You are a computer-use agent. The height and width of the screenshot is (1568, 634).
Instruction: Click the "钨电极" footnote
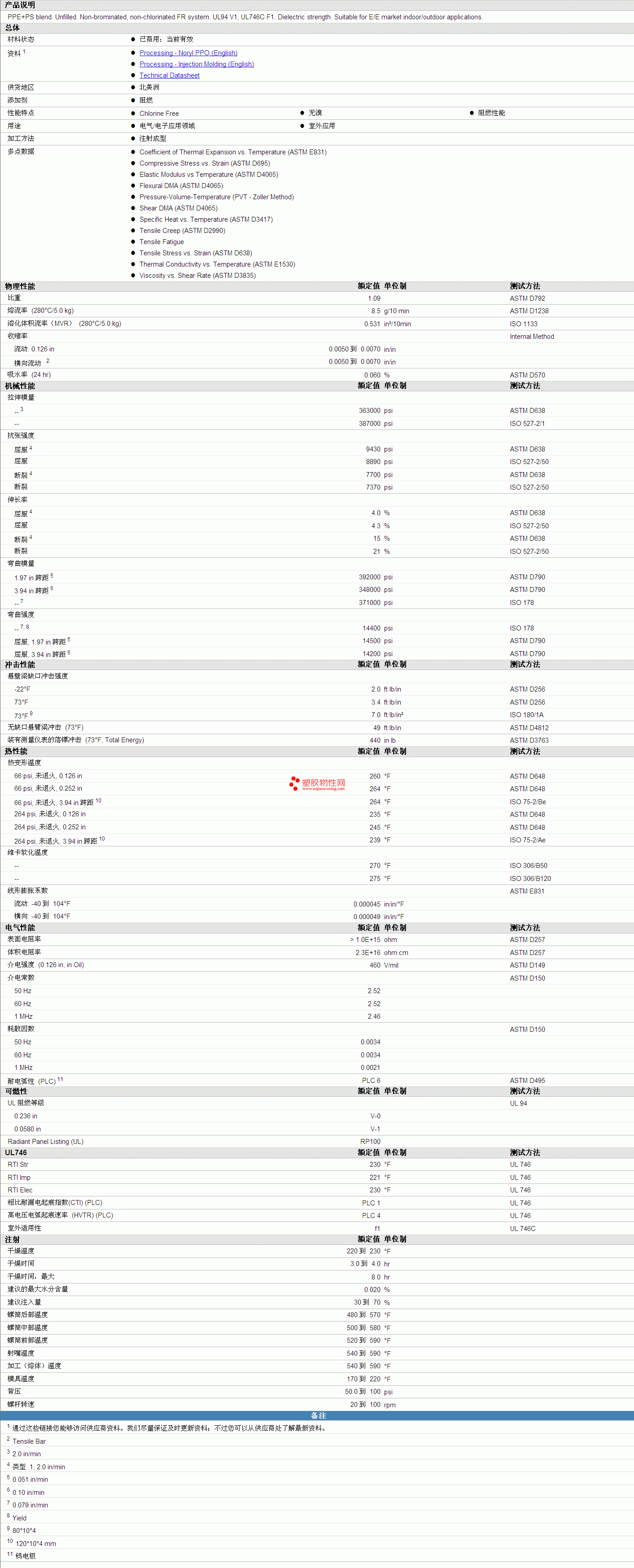tap(26, 1556)
